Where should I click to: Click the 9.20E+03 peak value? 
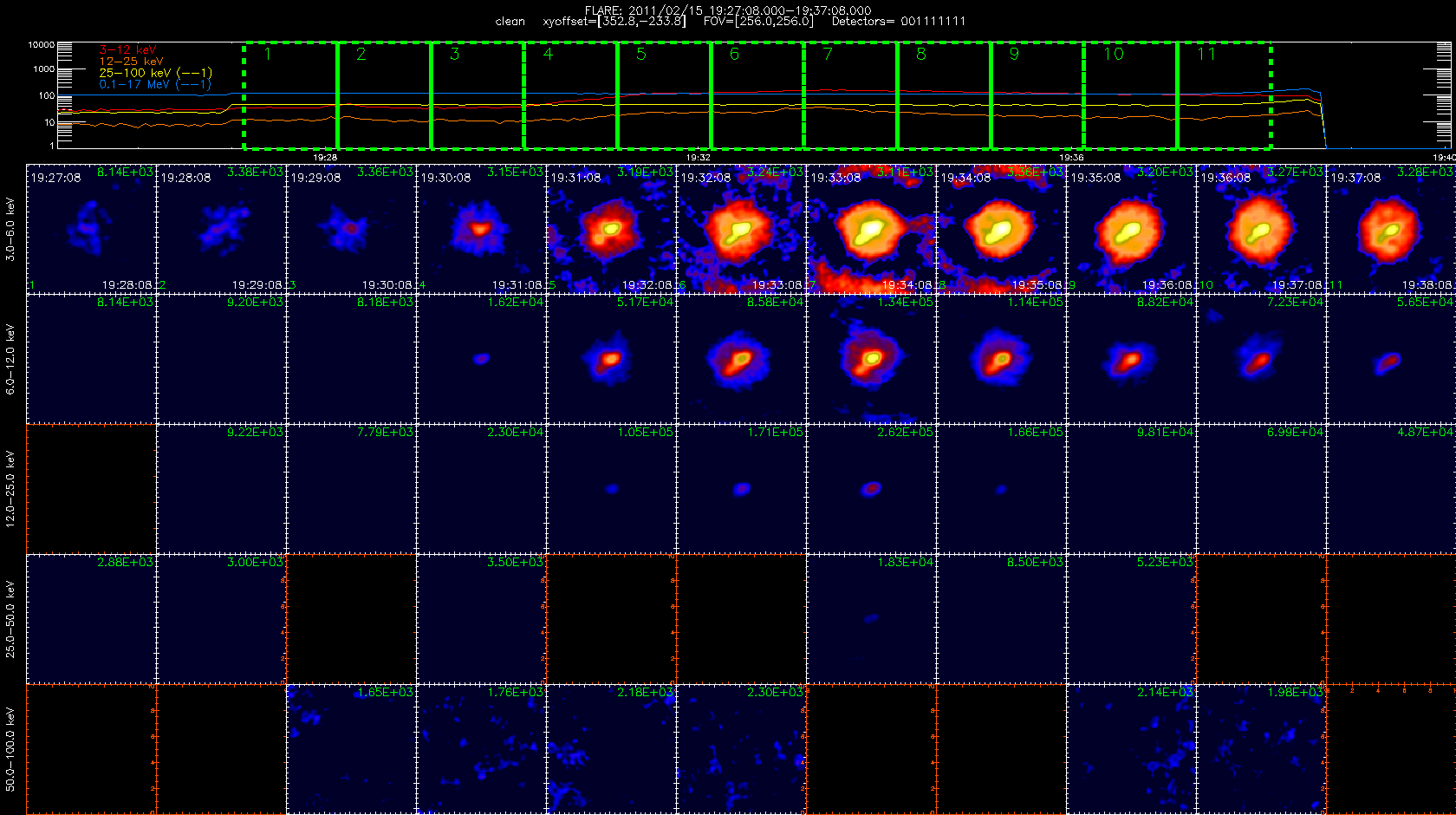point(255,303)
